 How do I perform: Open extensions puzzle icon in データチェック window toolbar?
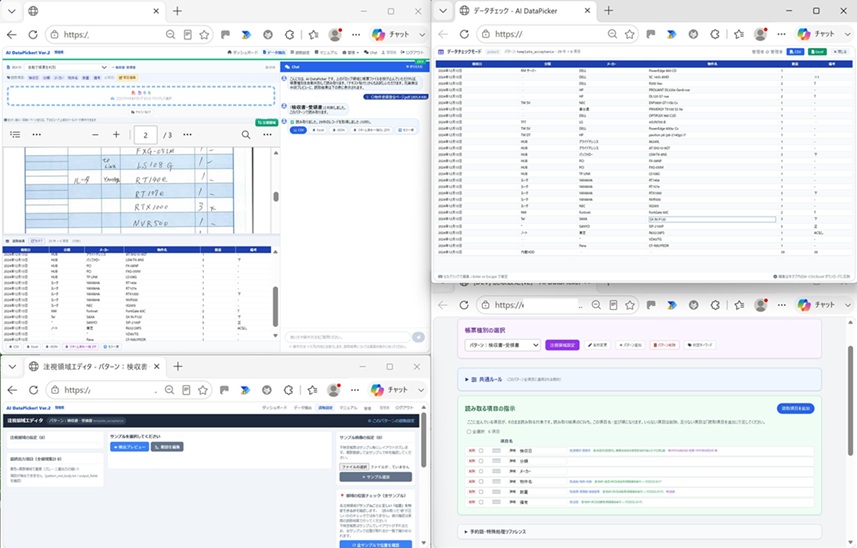(x=715, y=34)
